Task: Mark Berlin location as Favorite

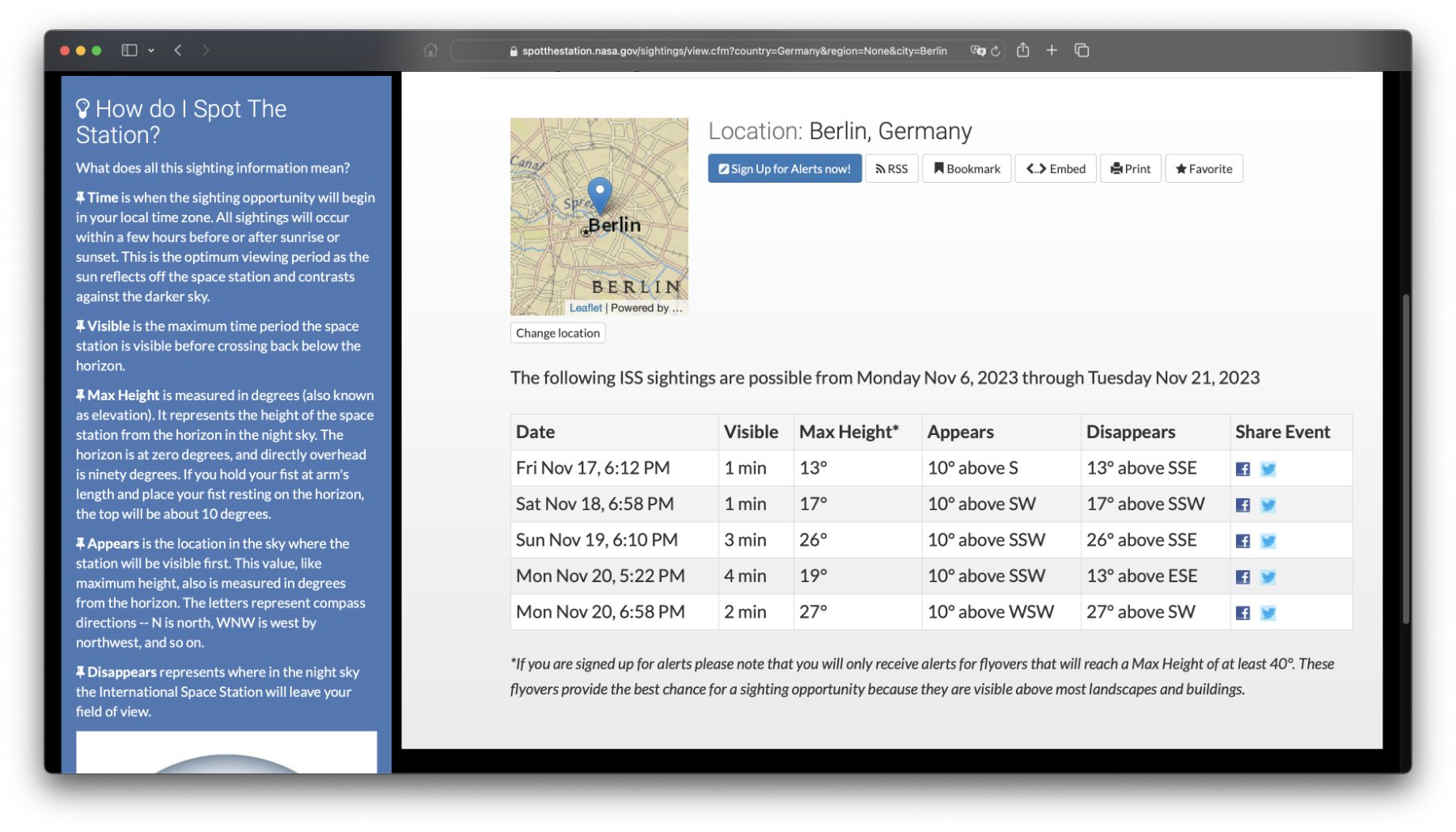Action: 1203,168
